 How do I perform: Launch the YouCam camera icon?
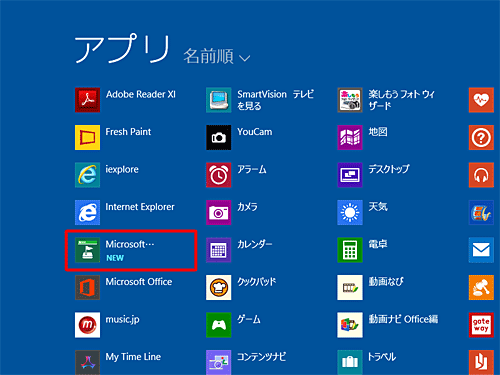coord(219,137)
